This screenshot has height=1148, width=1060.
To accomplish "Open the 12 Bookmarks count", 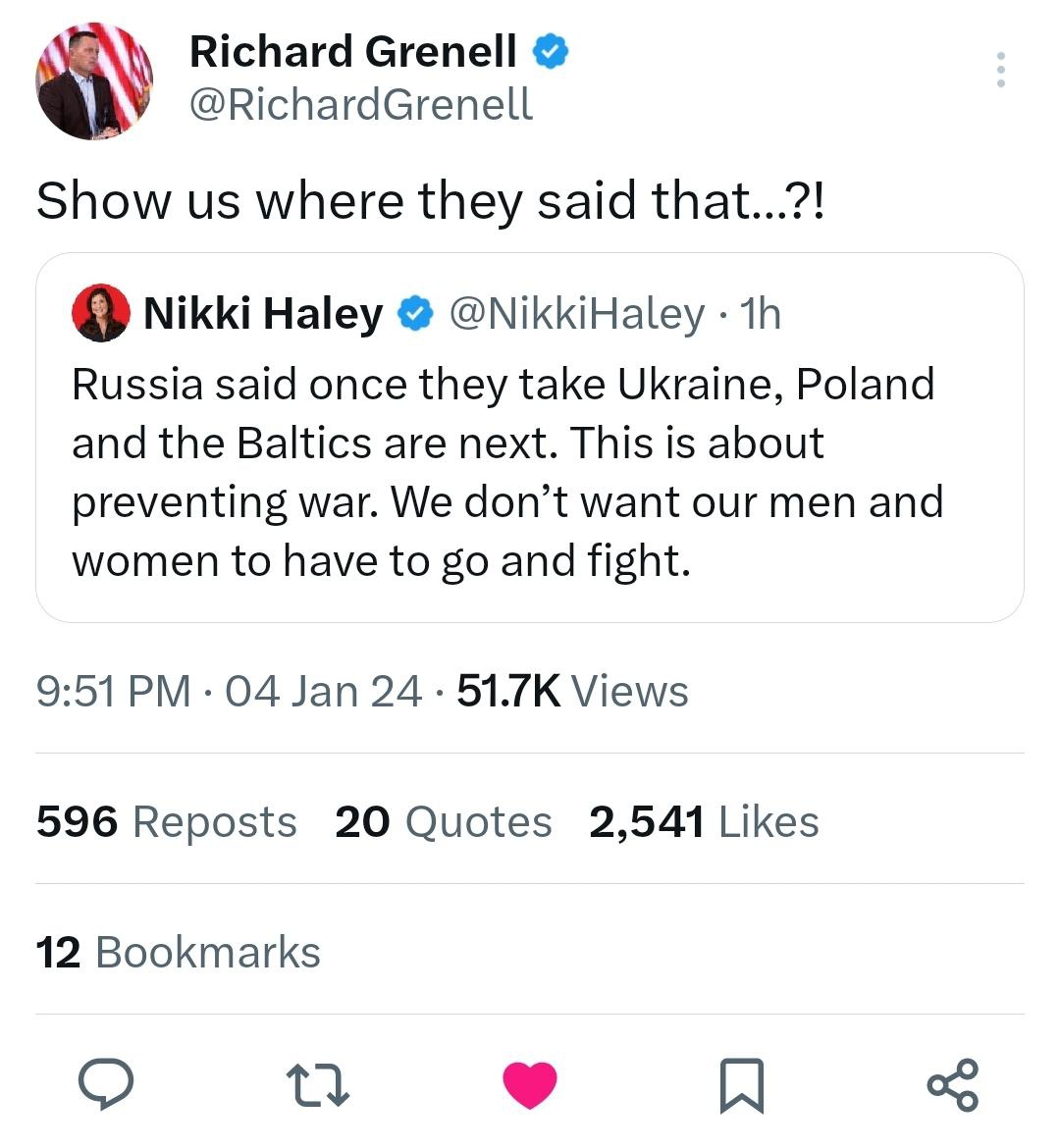I will [x=178, y=953].
